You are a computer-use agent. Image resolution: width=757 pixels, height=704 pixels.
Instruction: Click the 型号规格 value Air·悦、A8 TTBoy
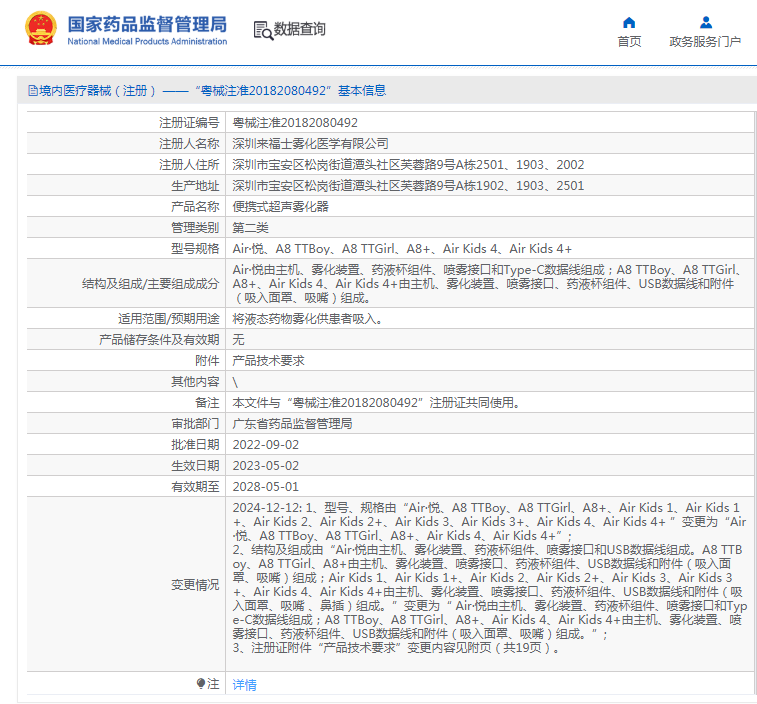tap(402, 249)
